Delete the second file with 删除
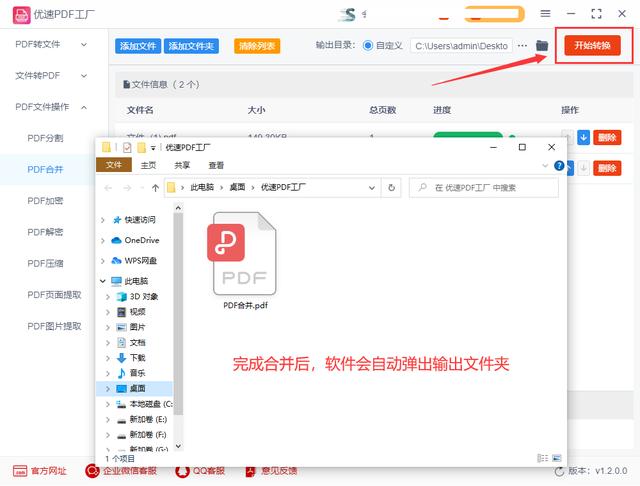 pos(607,168)
